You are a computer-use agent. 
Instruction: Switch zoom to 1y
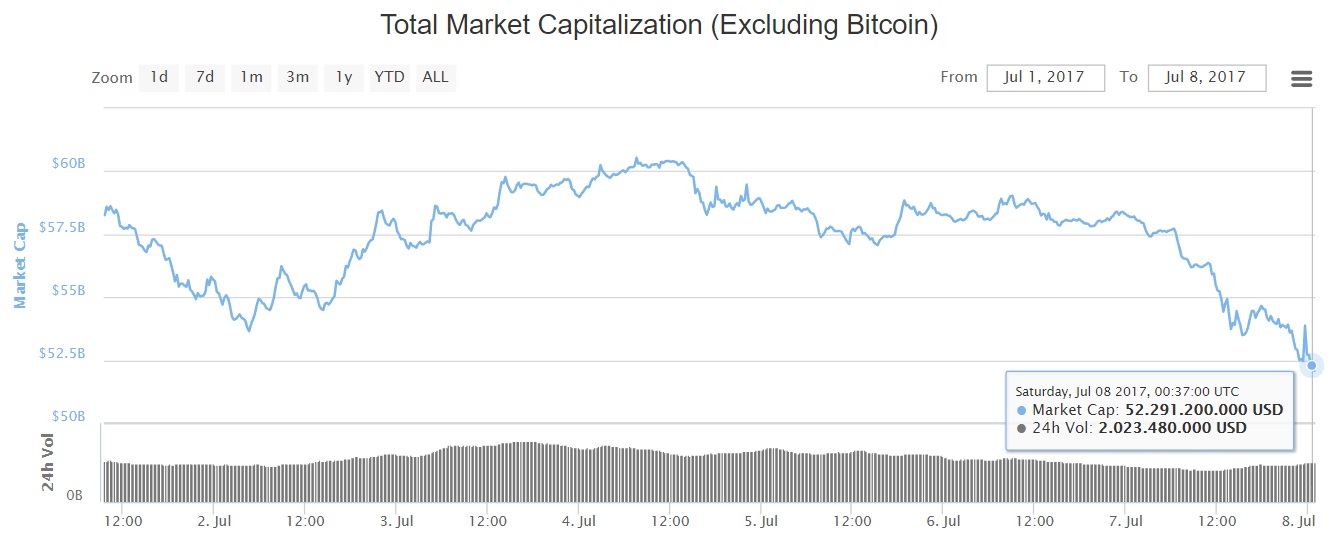343,77
